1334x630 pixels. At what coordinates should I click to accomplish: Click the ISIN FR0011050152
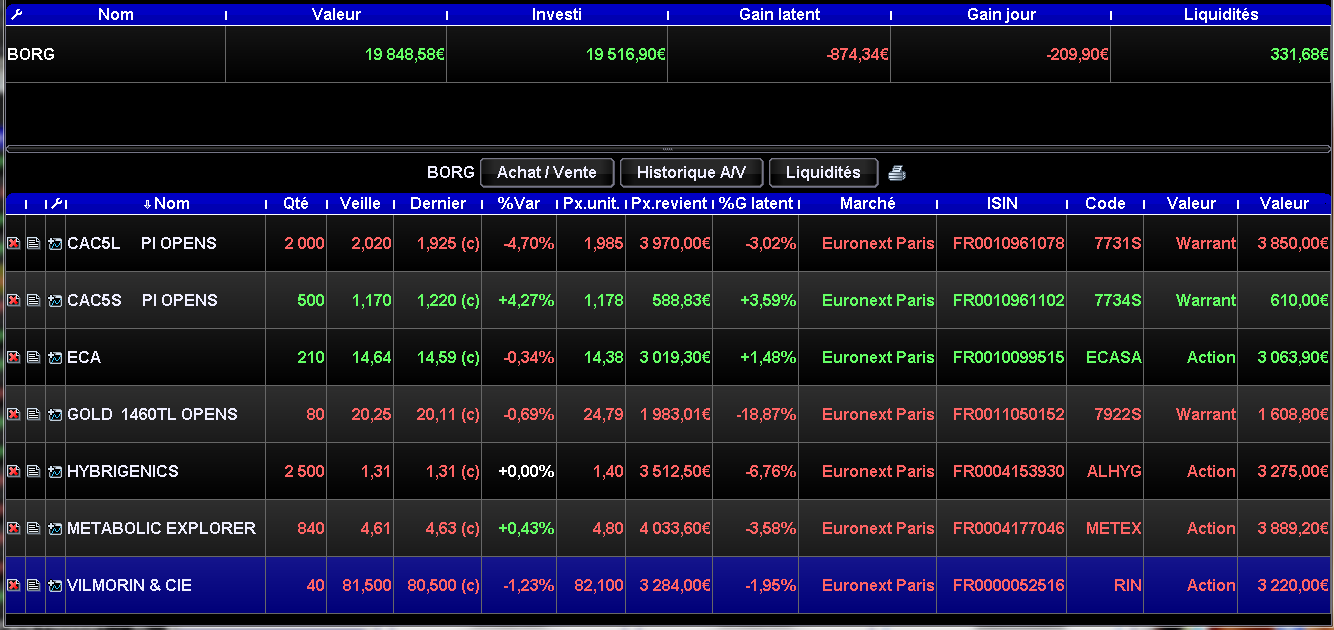click(1009, 414)
